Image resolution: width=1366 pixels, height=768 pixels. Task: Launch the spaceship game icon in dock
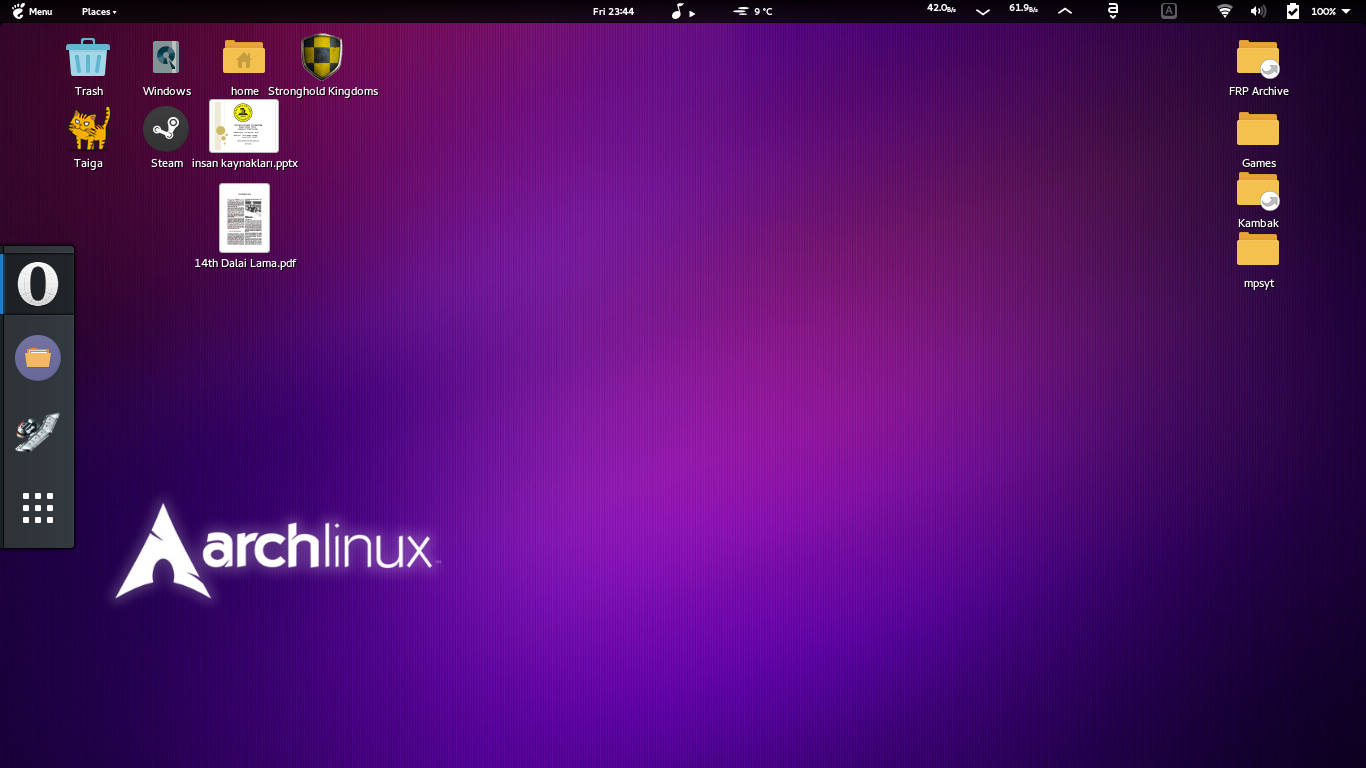coord(38,432)
